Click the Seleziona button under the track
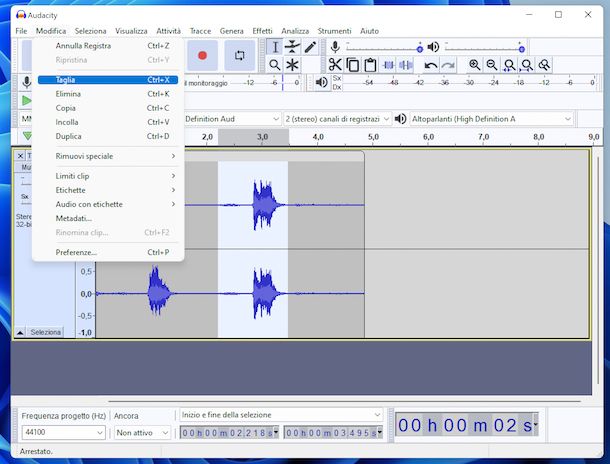 [x=46, y=332]
